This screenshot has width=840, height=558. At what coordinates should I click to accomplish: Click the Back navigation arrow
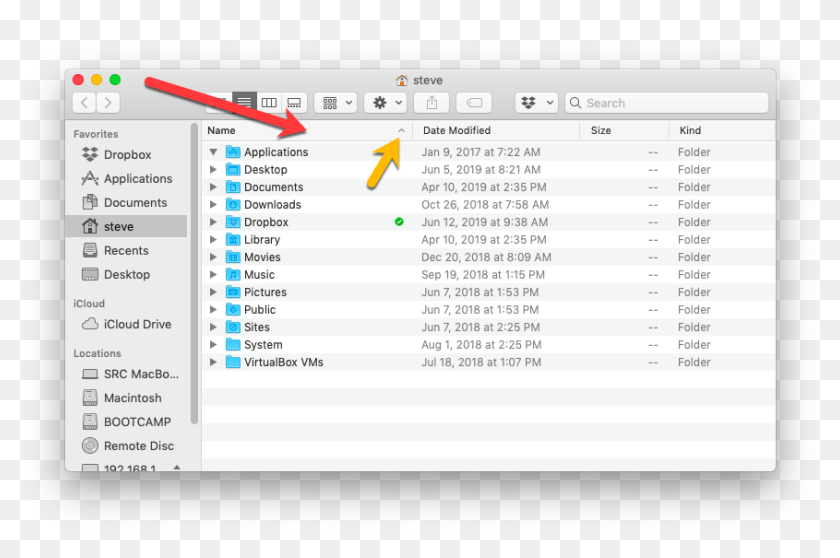(84, 103)
